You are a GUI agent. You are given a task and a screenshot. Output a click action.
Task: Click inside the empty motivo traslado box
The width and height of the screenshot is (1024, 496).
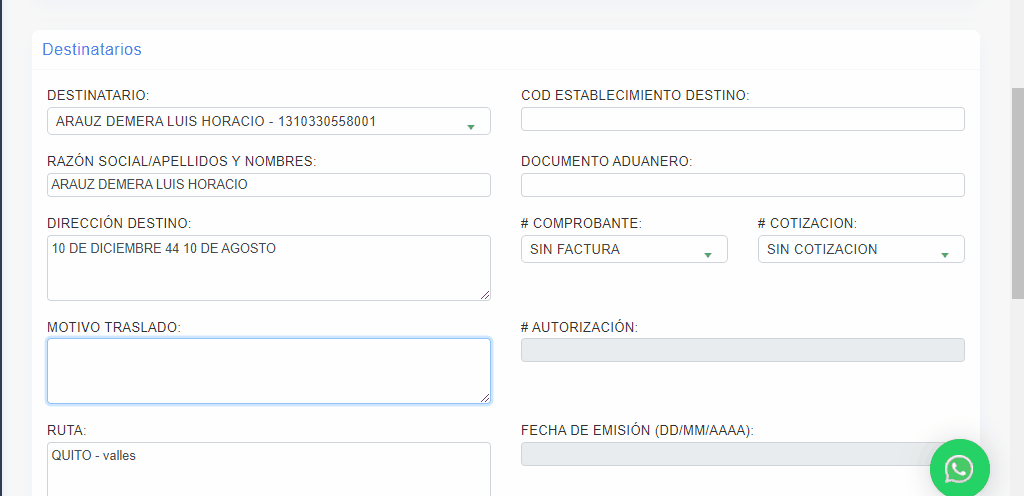click(268, 371)
